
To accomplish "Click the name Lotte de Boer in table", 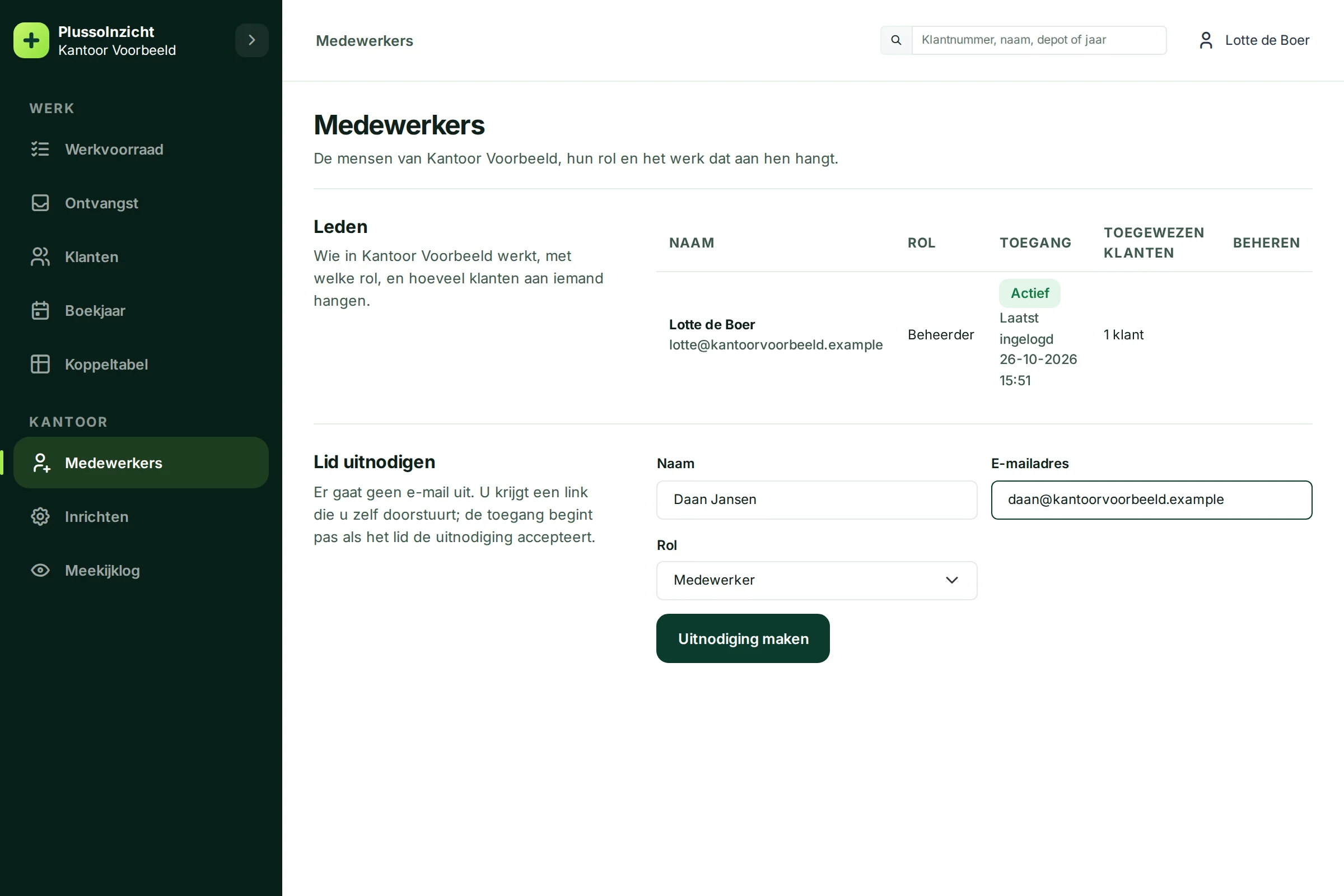I will pos(712,325).
